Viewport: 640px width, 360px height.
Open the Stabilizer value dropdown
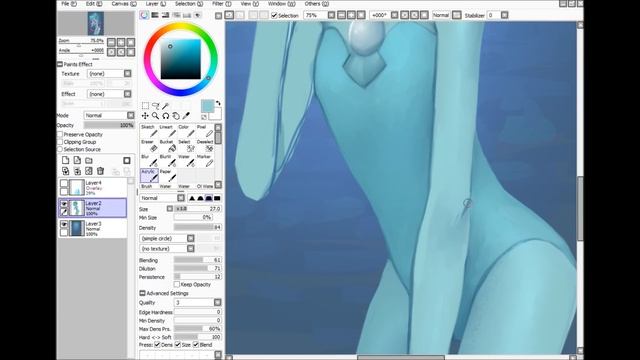tap(505, 15)
